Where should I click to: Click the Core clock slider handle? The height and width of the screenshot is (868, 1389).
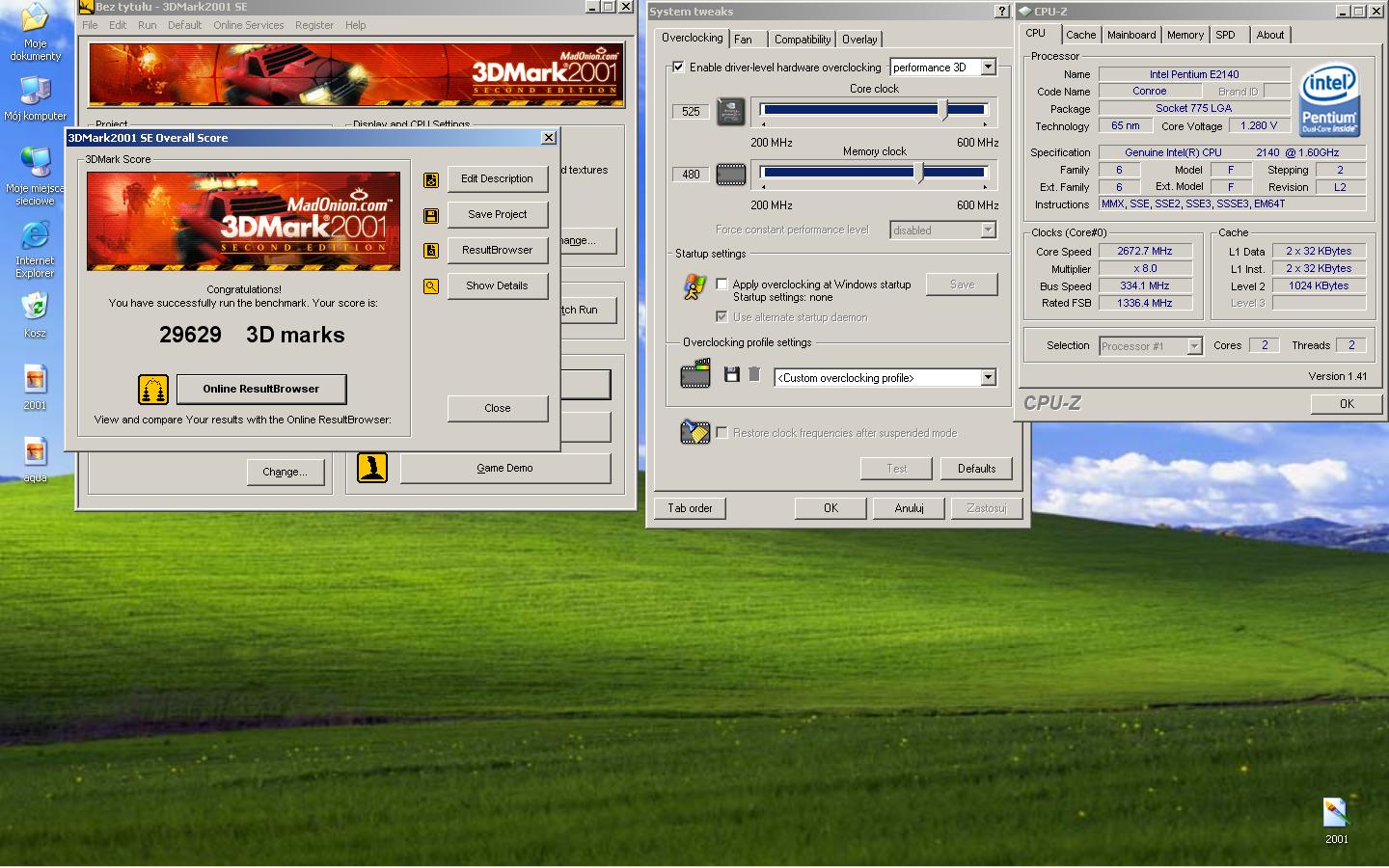[943, 110]
